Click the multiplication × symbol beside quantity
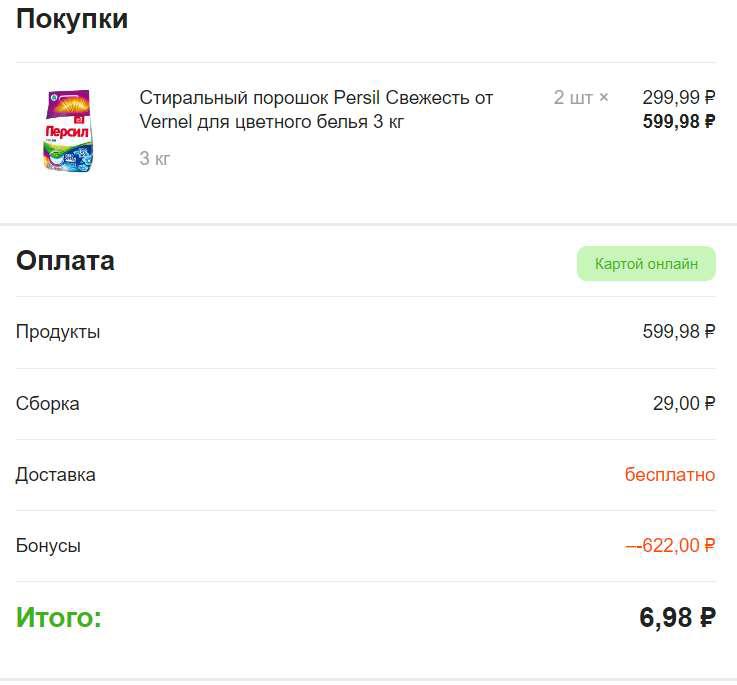Image resolution: width=737 pixels, height=685 pixels. [604, 98]
